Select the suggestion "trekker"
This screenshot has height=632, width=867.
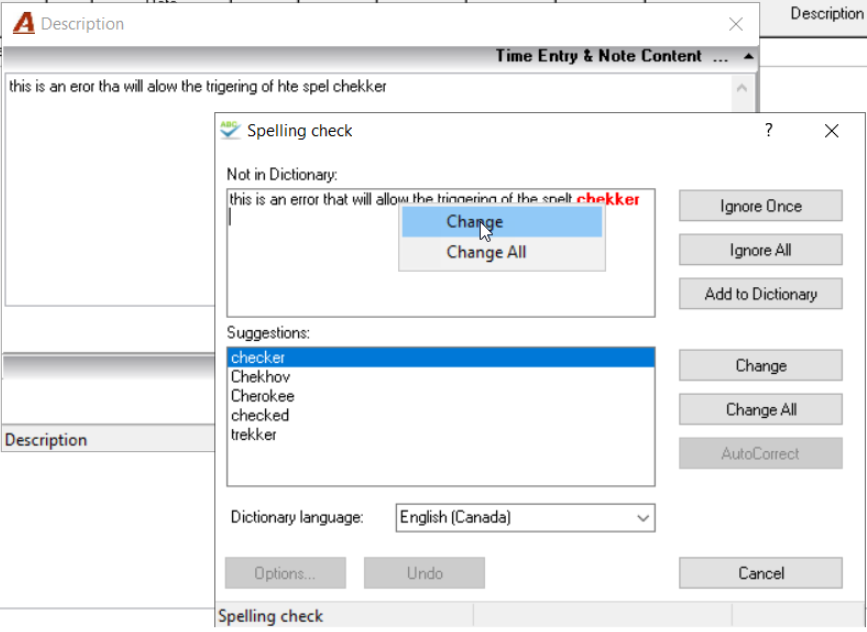(441, 435)
